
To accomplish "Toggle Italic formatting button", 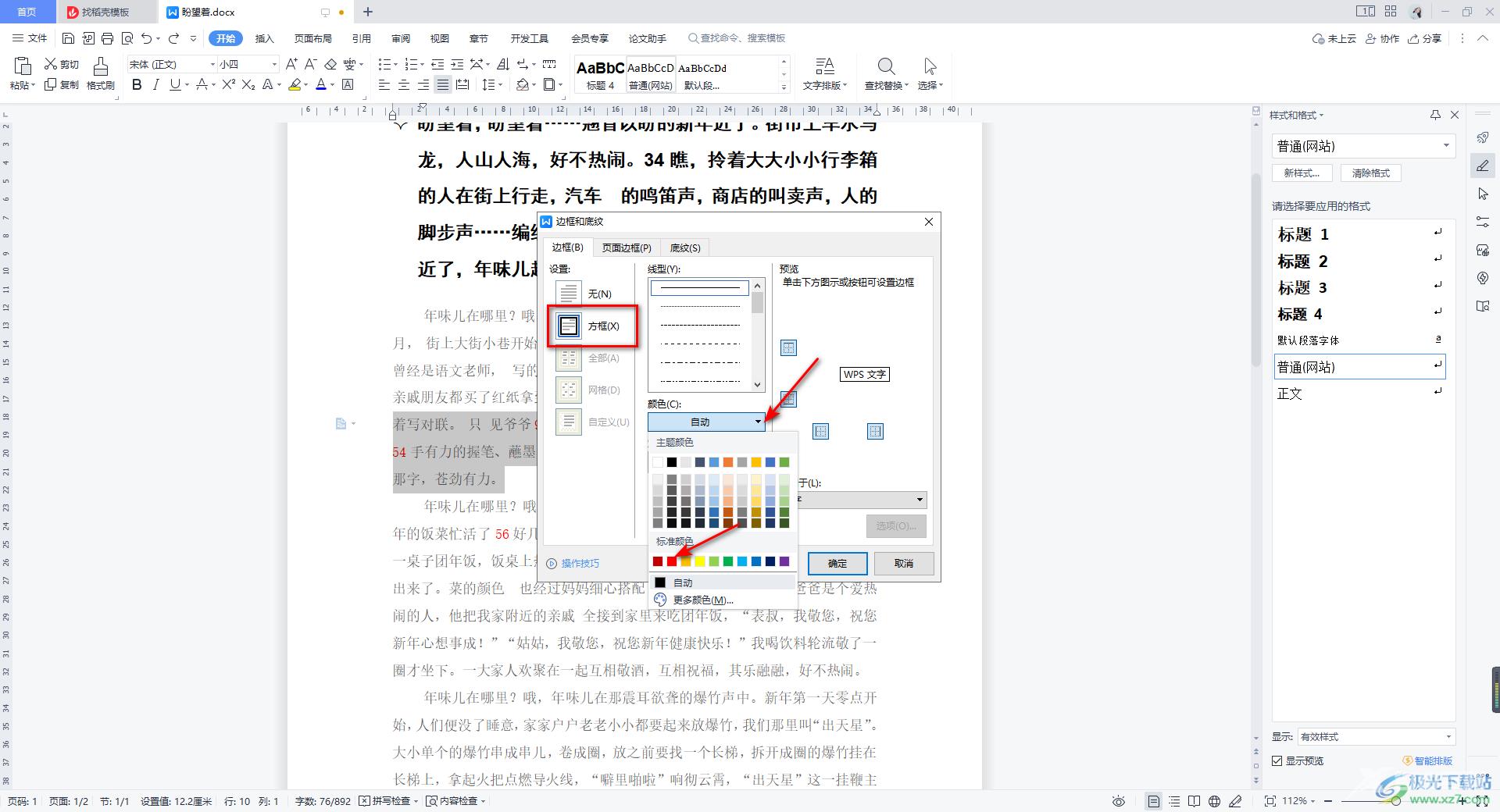I will click(x=155, y=84).
